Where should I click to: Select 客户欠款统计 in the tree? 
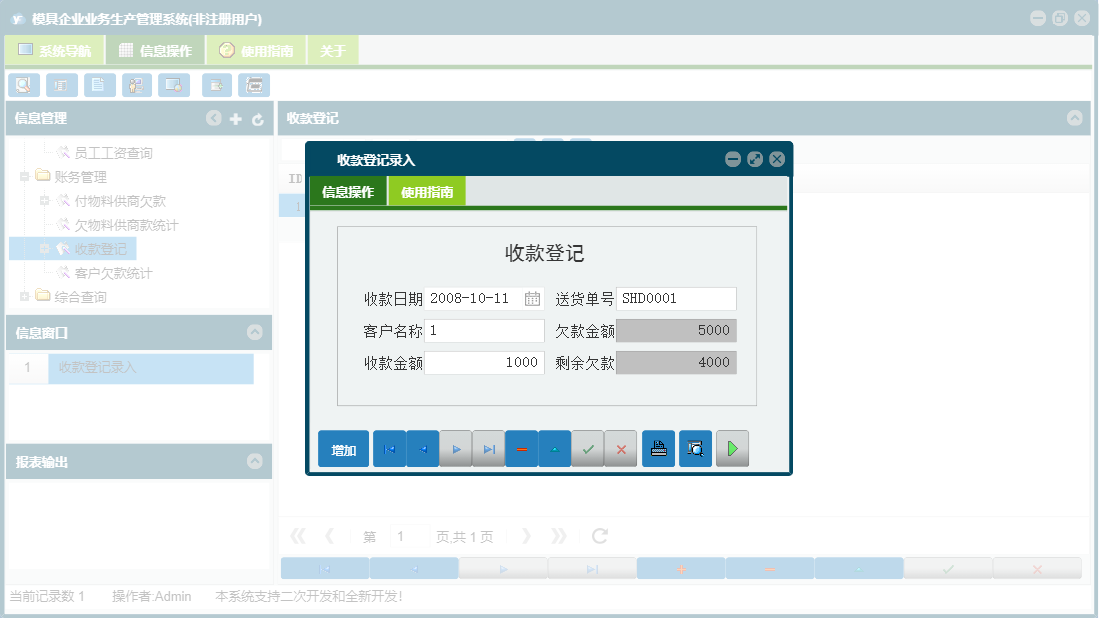tap(114, 272)
